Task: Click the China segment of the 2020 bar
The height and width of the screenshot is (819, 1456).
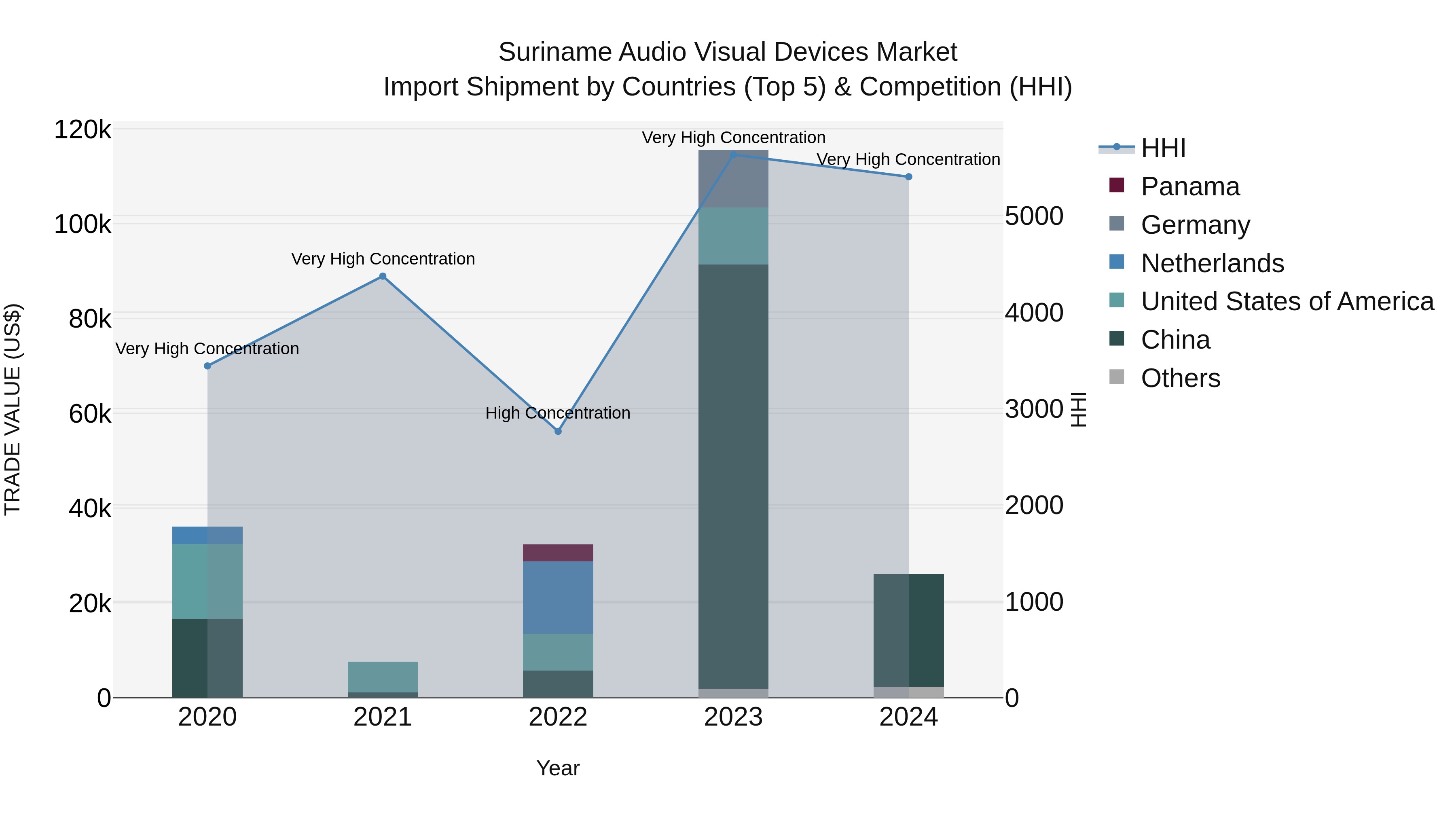Action: (207, 658)
